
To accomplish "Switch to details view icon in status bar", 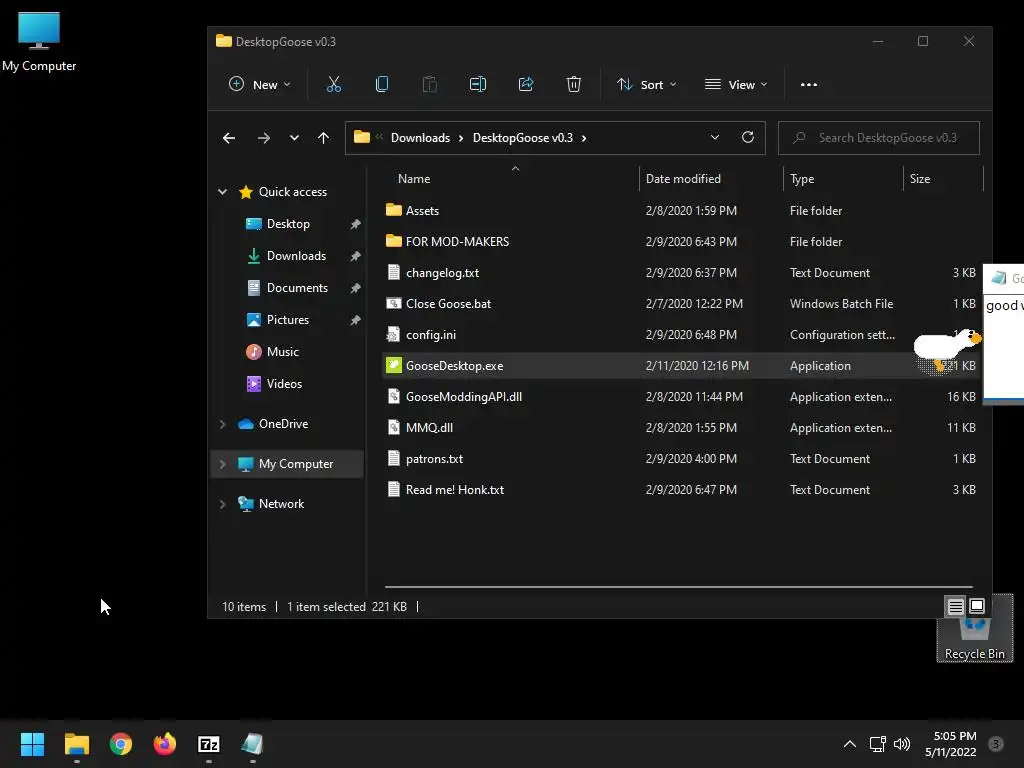I will pos(955,607).
